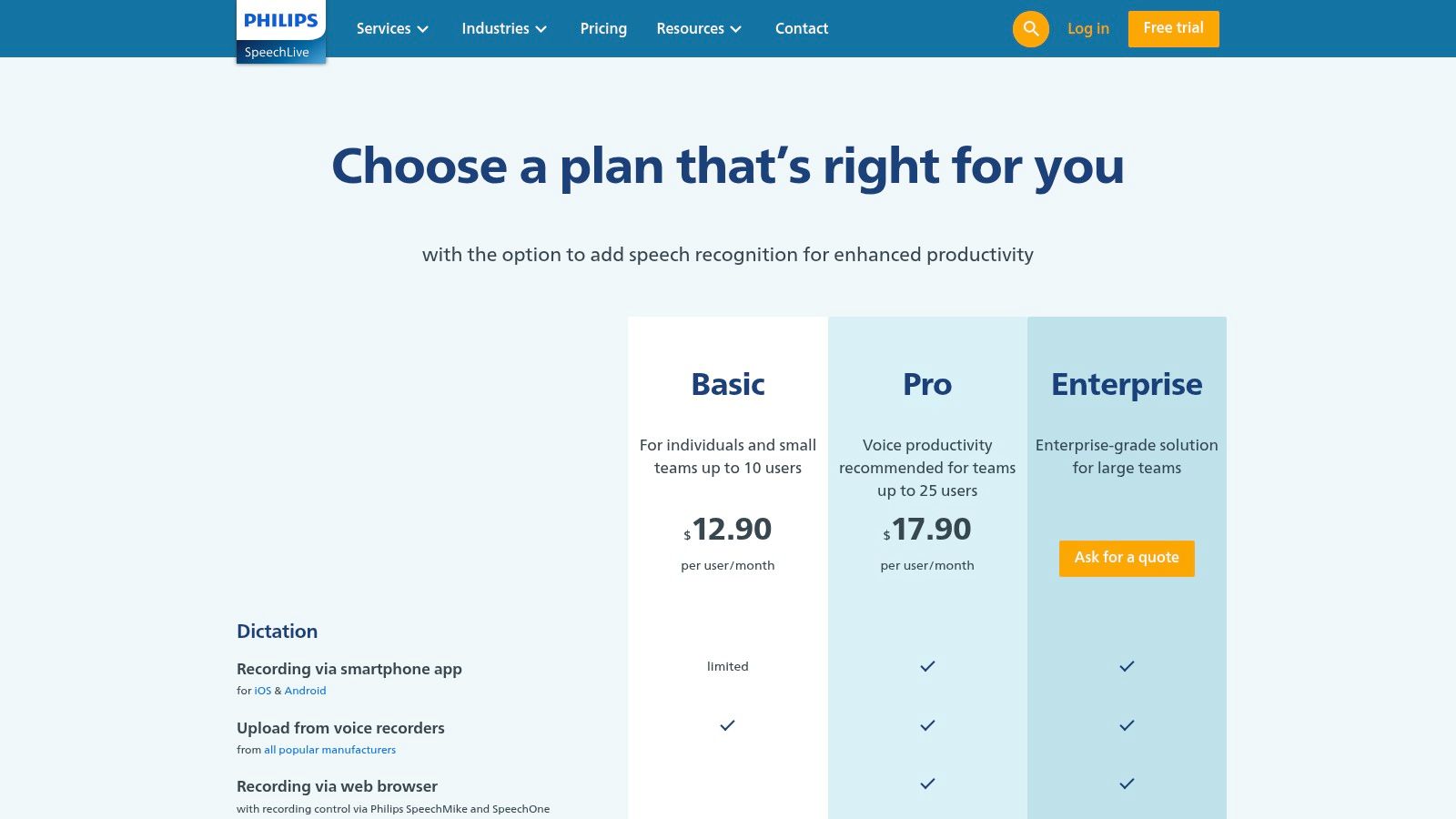Click the Philips SpeechLive logo
This screenshot has height=819, width=1456.
pos(280,32)
